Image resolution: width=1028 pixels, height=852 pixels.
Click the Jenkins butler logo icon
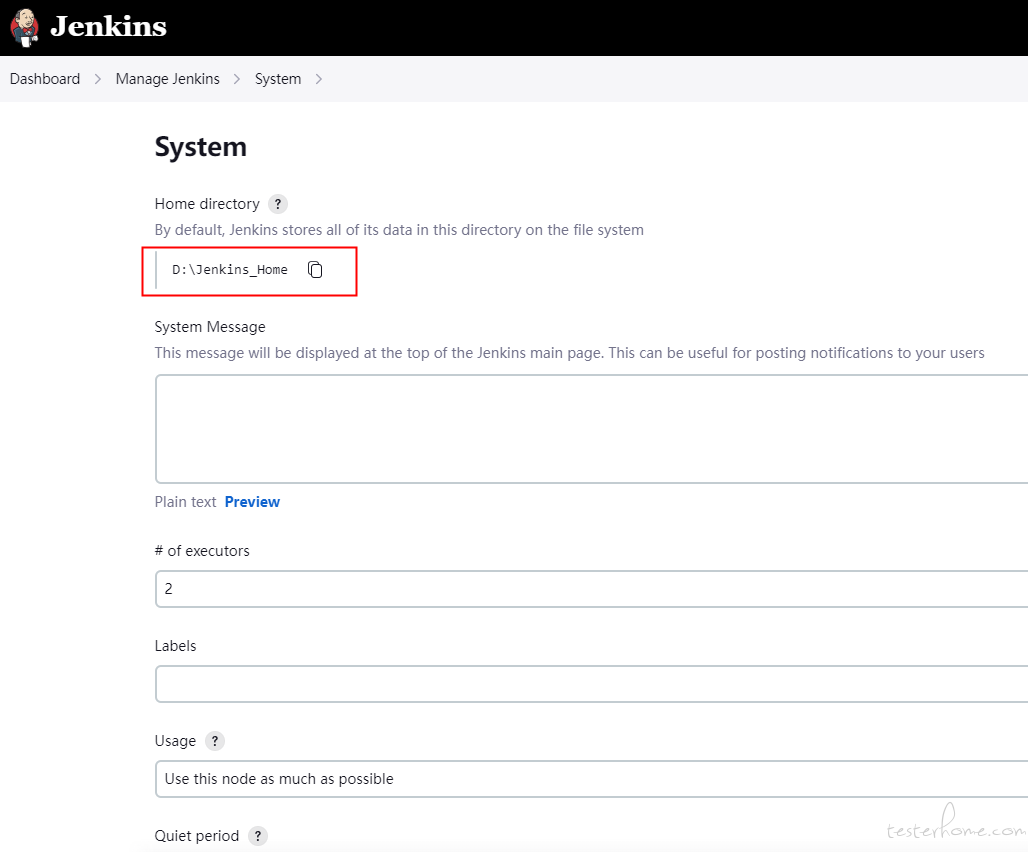click(25, 28)
